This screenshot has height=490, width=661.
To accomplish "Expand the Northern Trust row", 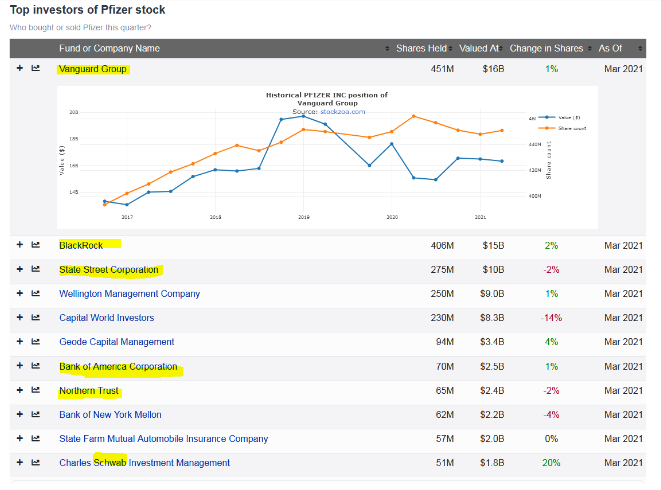I will tap(19, 390).
